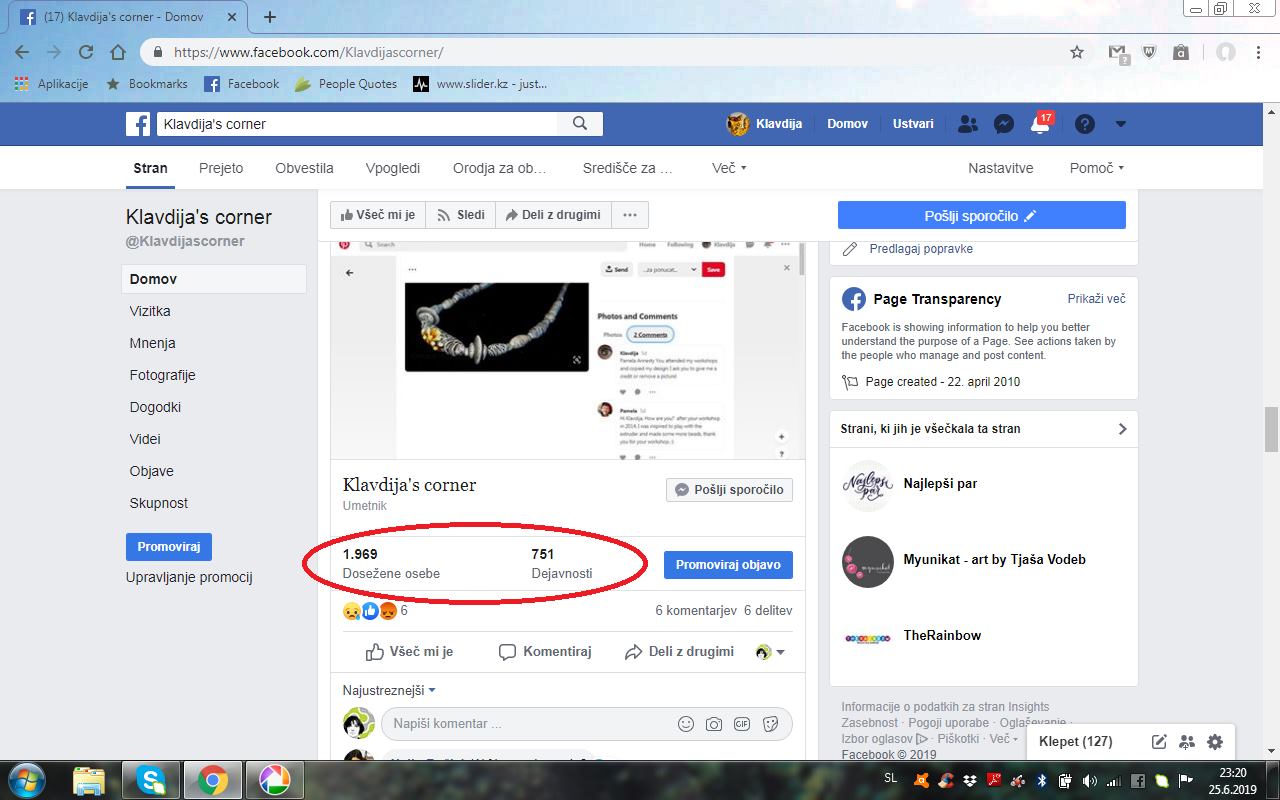
Task: Go to Domov in the header
Action: pyautogui.click(x=847, y=124)
